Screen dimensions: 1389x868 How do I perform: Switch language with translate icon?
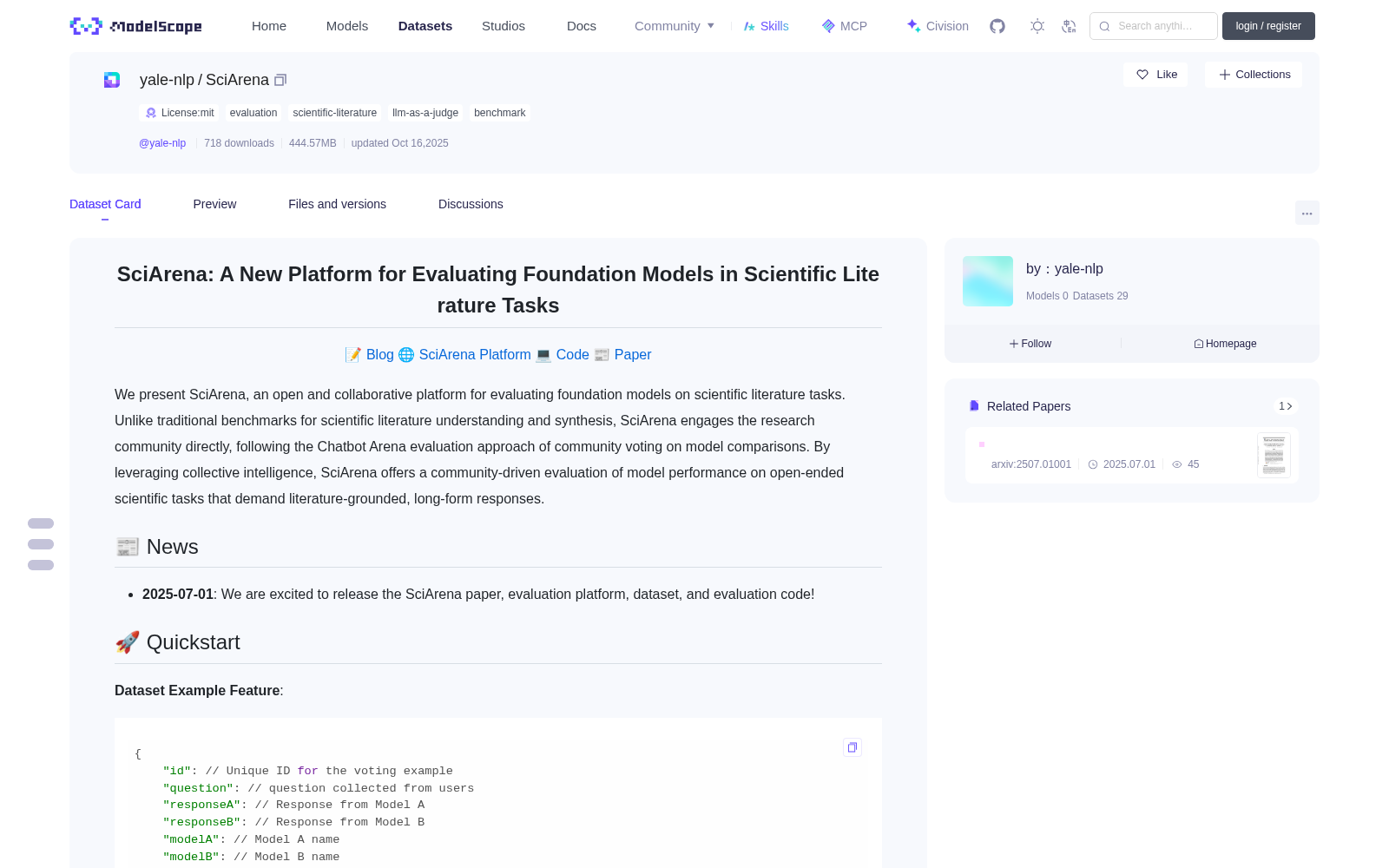click(x=1070, y=26)
